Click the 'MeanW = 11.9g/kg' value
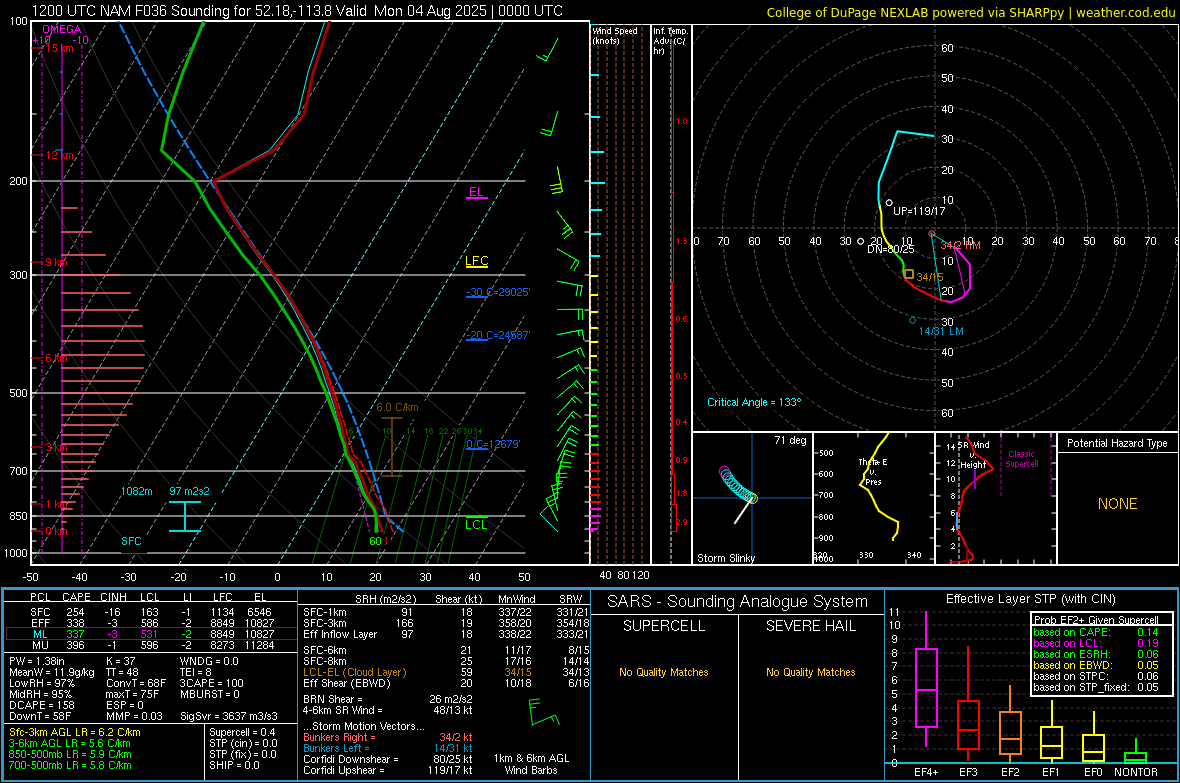 pyautogui.click(x=52, y=672)
